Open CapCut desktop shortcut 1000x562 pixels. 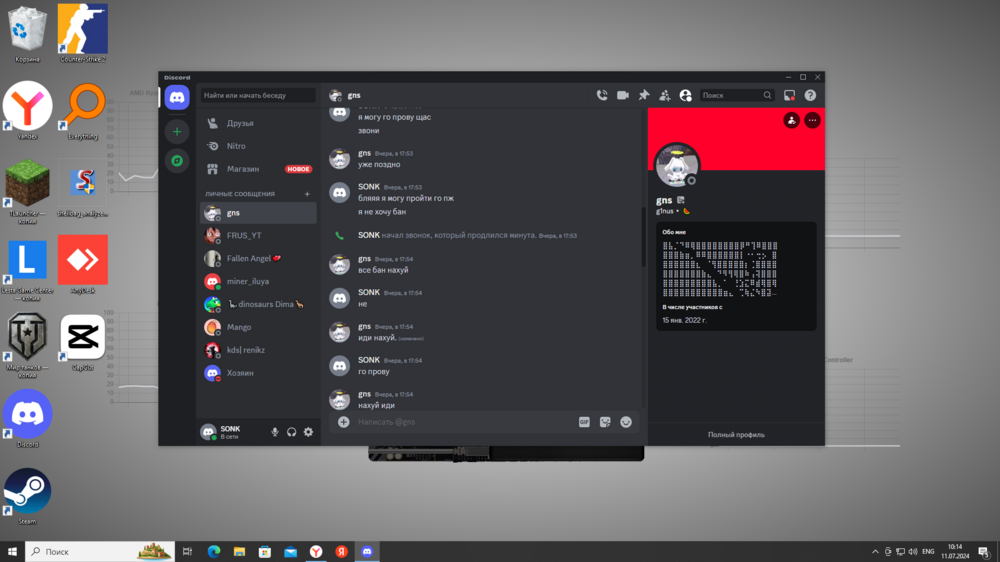(x=82, y=342)
